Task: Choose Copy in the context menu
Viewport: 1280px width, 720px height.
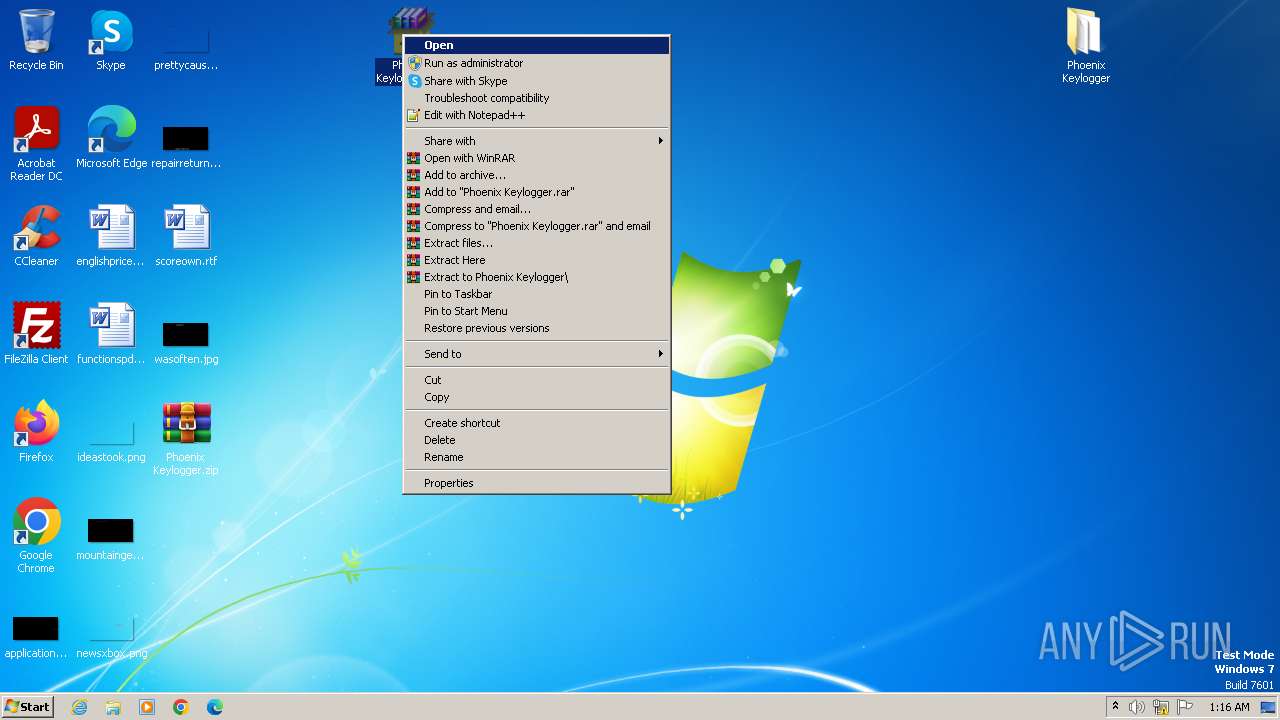Action: pyautogui.click(x=536, y=397)
